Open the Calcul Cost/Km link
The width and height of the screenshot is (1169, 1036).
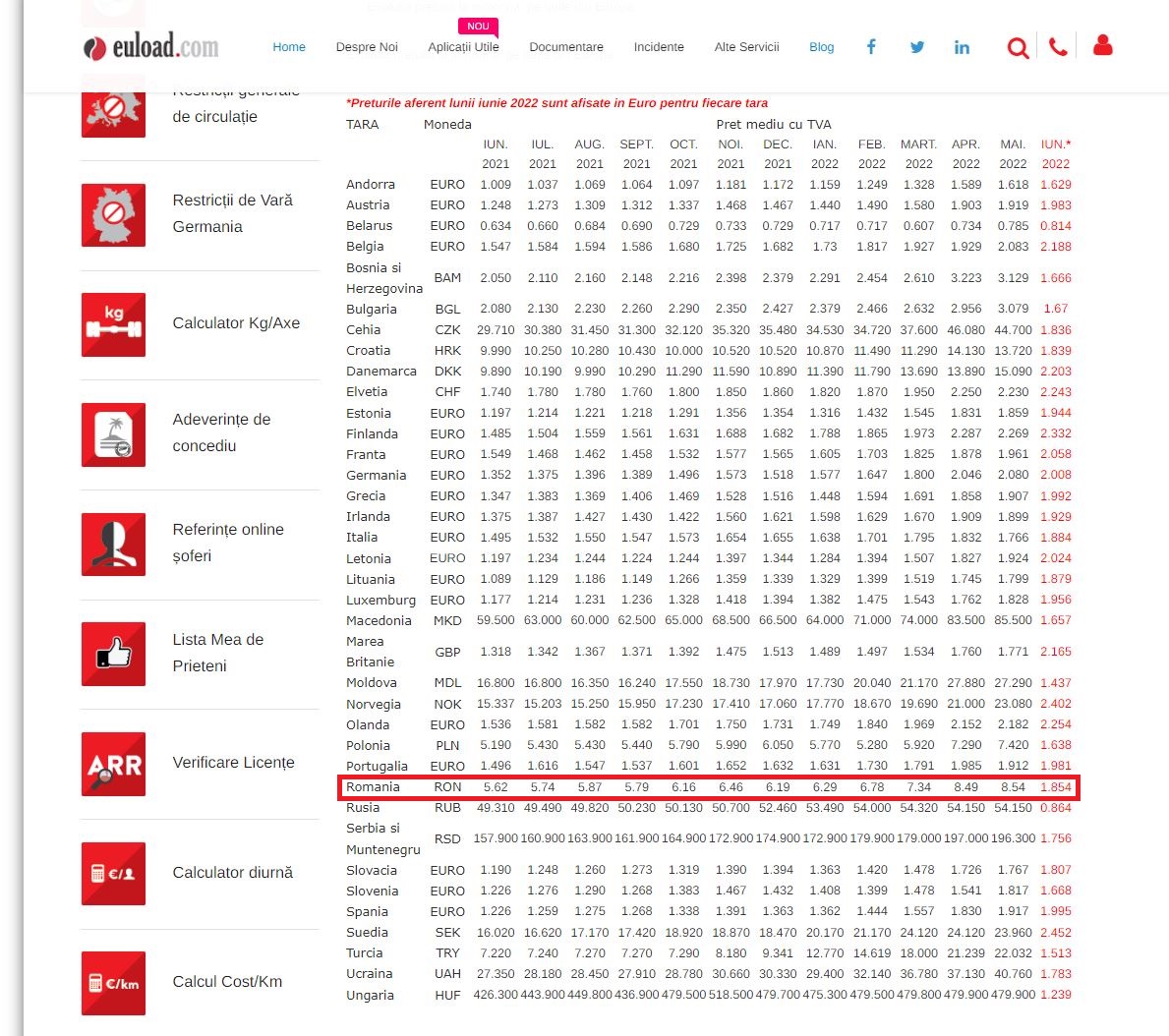tap(227, 982)
